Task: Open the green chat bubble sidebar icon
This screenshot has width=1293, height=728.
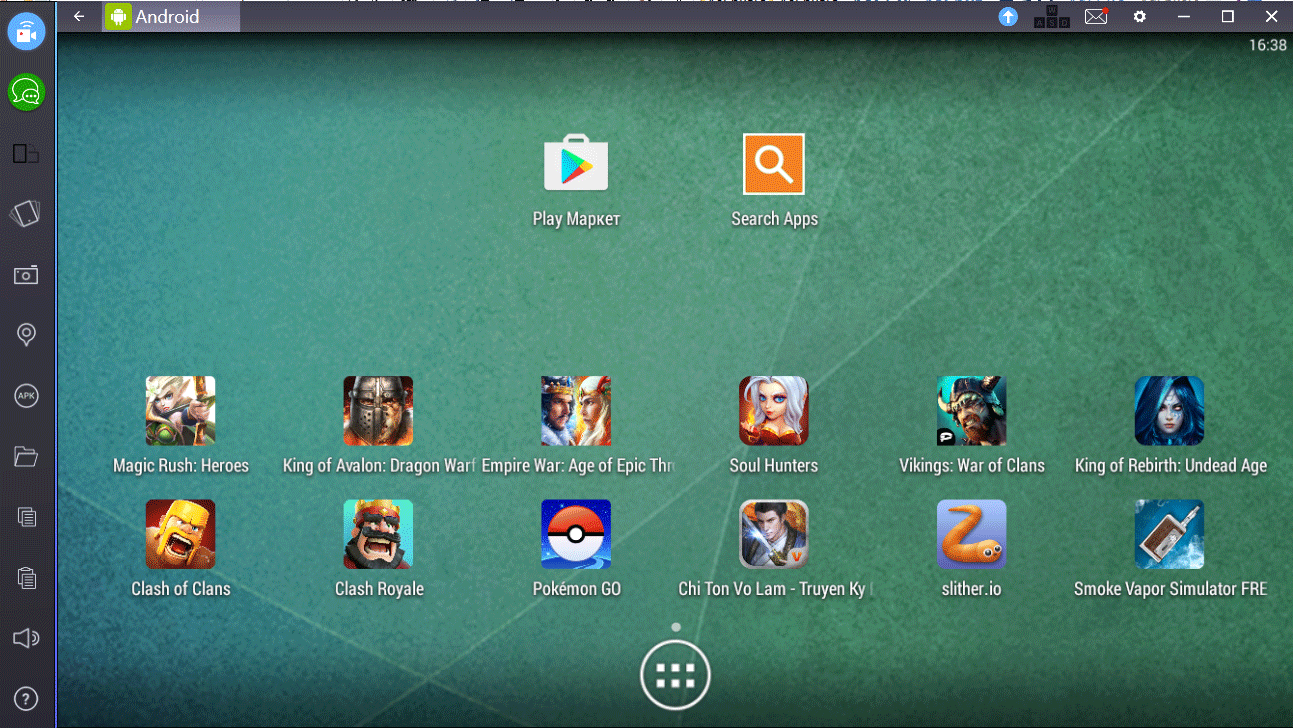Action: [26, 93]
